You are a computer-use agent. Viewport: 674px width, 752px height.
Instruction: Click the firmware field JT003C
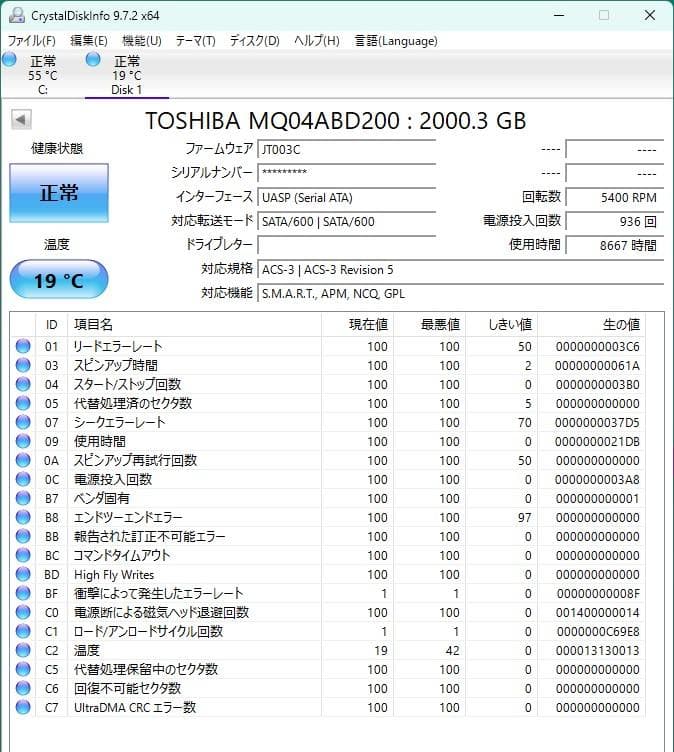tap(346, 150)
